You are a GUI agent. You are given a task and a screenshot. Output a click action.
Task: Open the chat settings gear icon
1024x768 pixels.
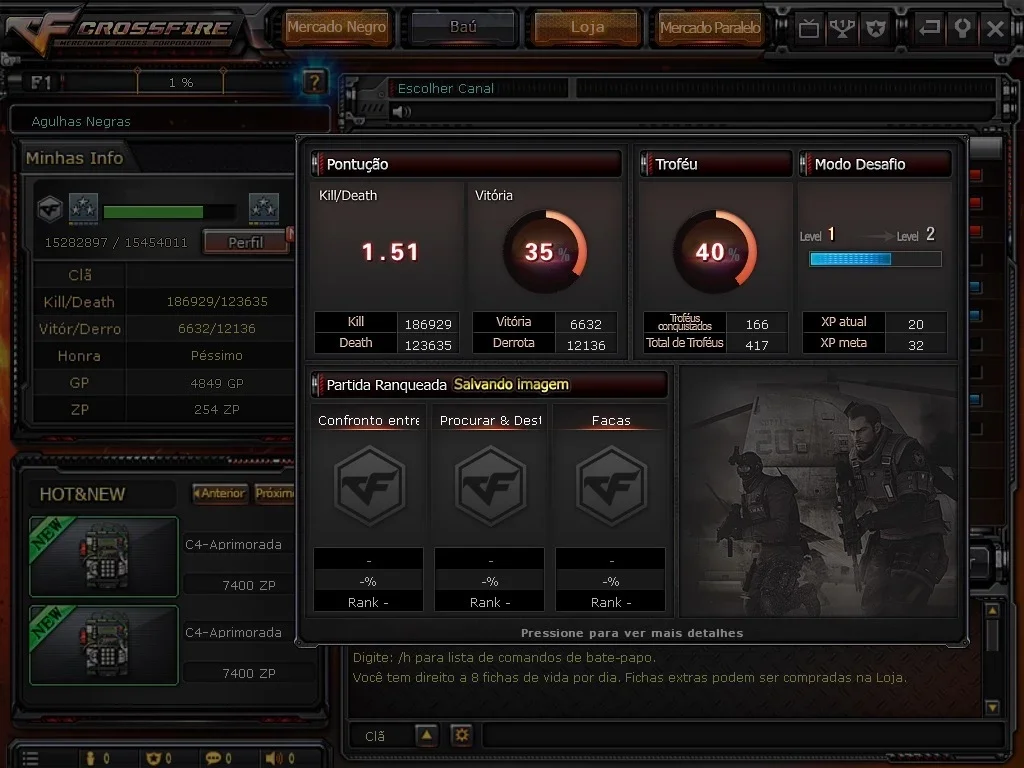(462, 735)
